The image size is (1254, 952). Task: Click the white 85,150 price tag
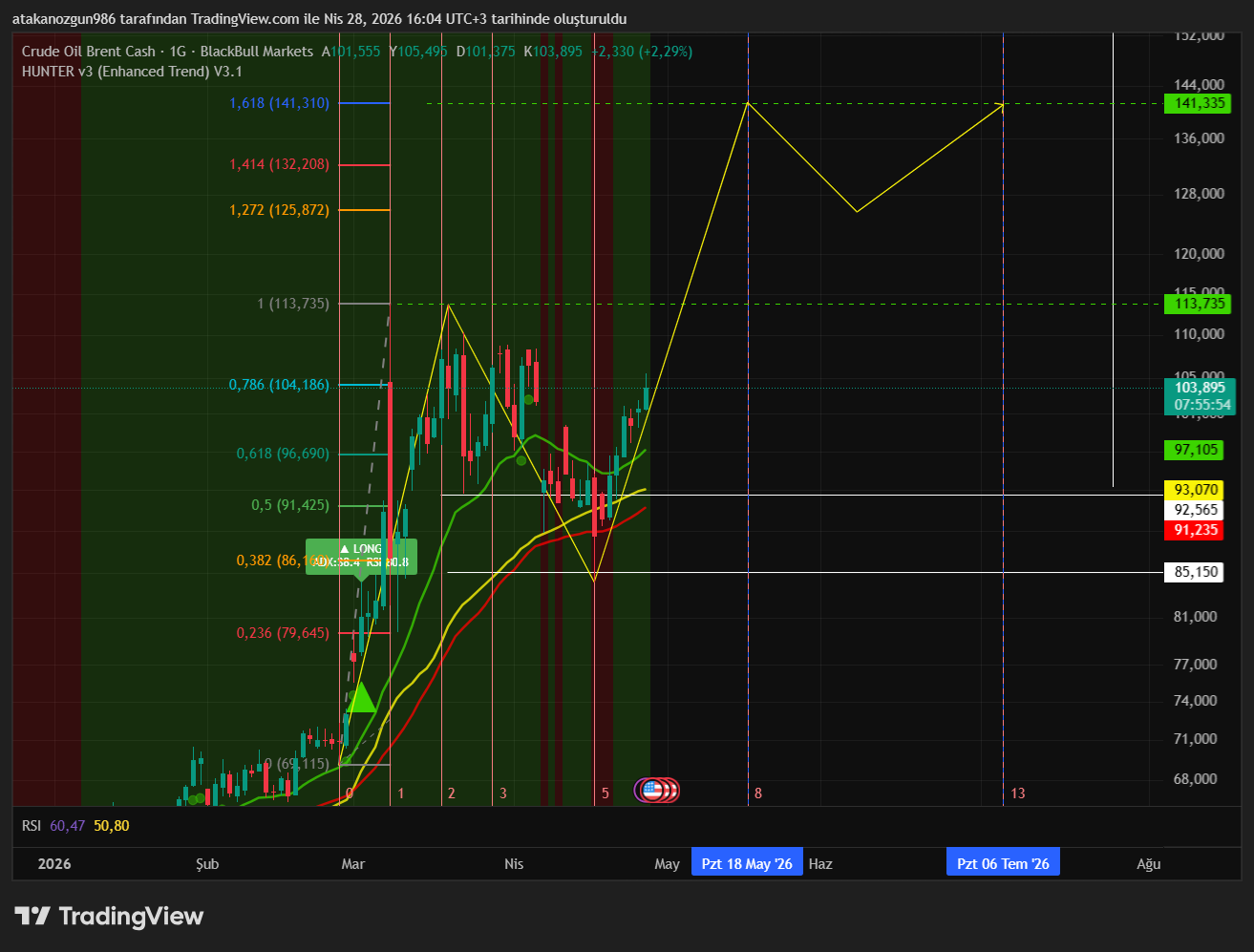tap(1196, 572)
